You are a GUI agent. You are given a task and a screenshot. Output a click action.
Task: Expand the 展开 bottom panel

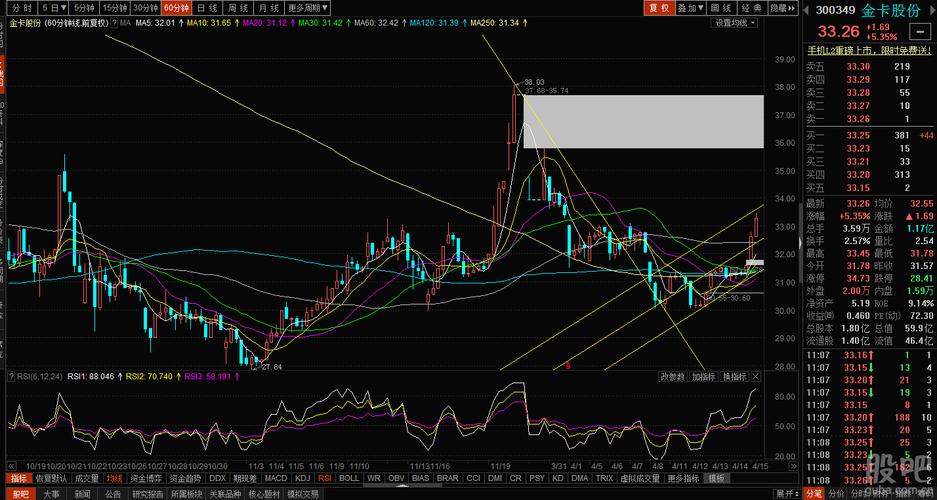(x=787, y=494)
